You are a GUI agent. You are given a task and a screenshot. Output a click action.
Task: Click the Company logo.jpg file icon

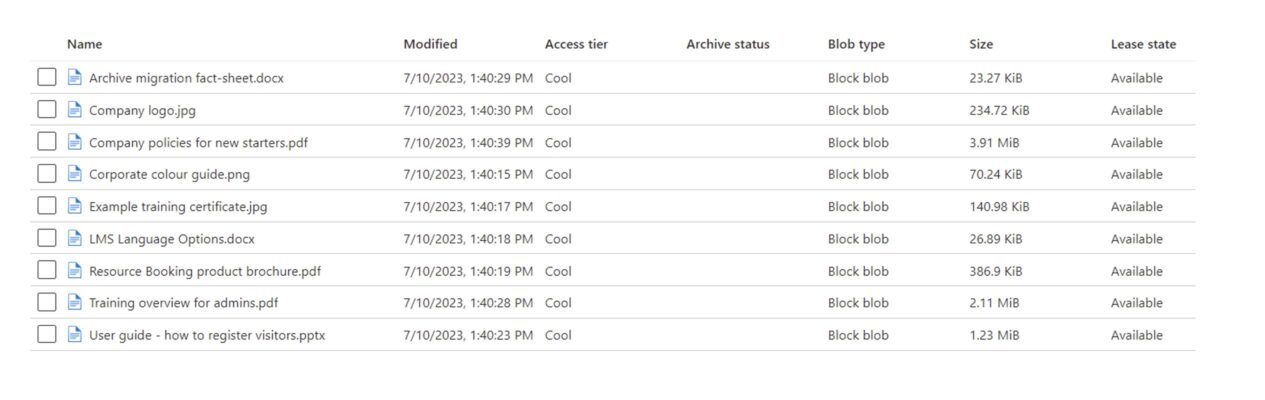75,109
